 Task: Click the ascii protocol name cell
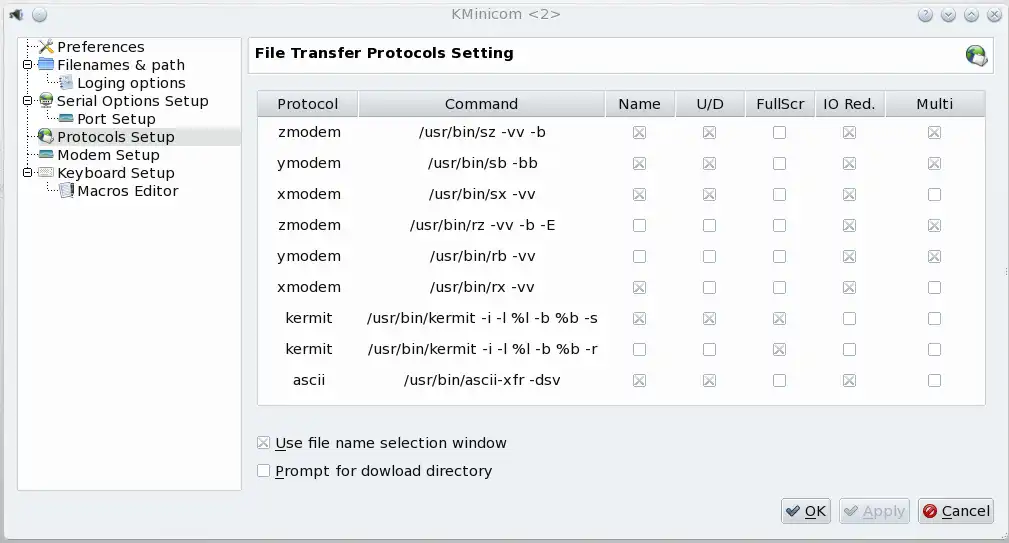308,380
